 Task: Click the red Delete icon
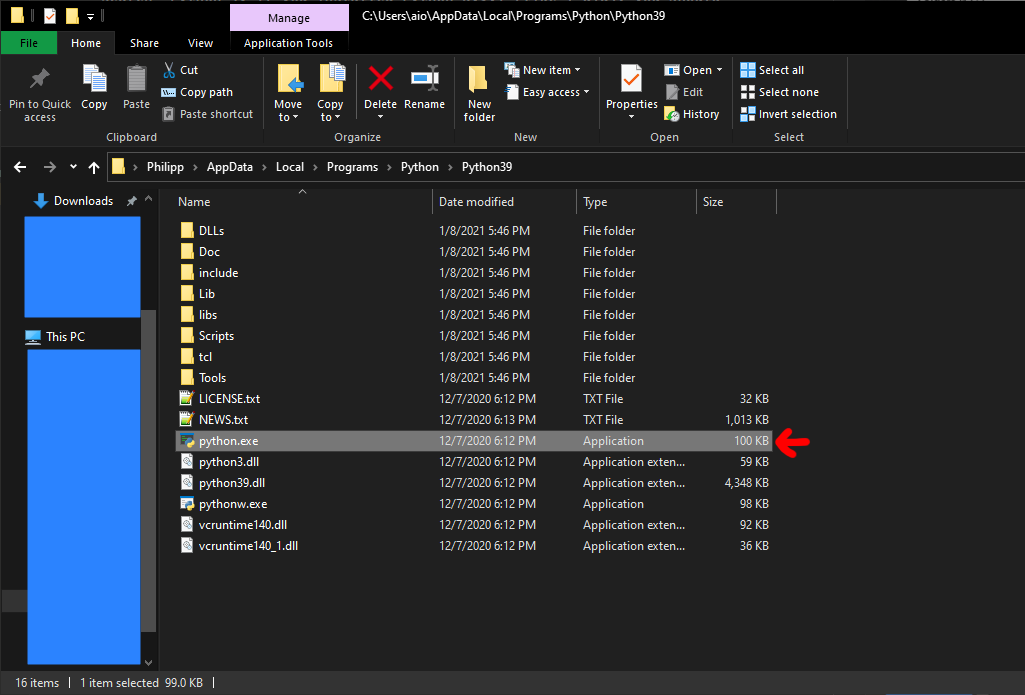pos(380,80)
